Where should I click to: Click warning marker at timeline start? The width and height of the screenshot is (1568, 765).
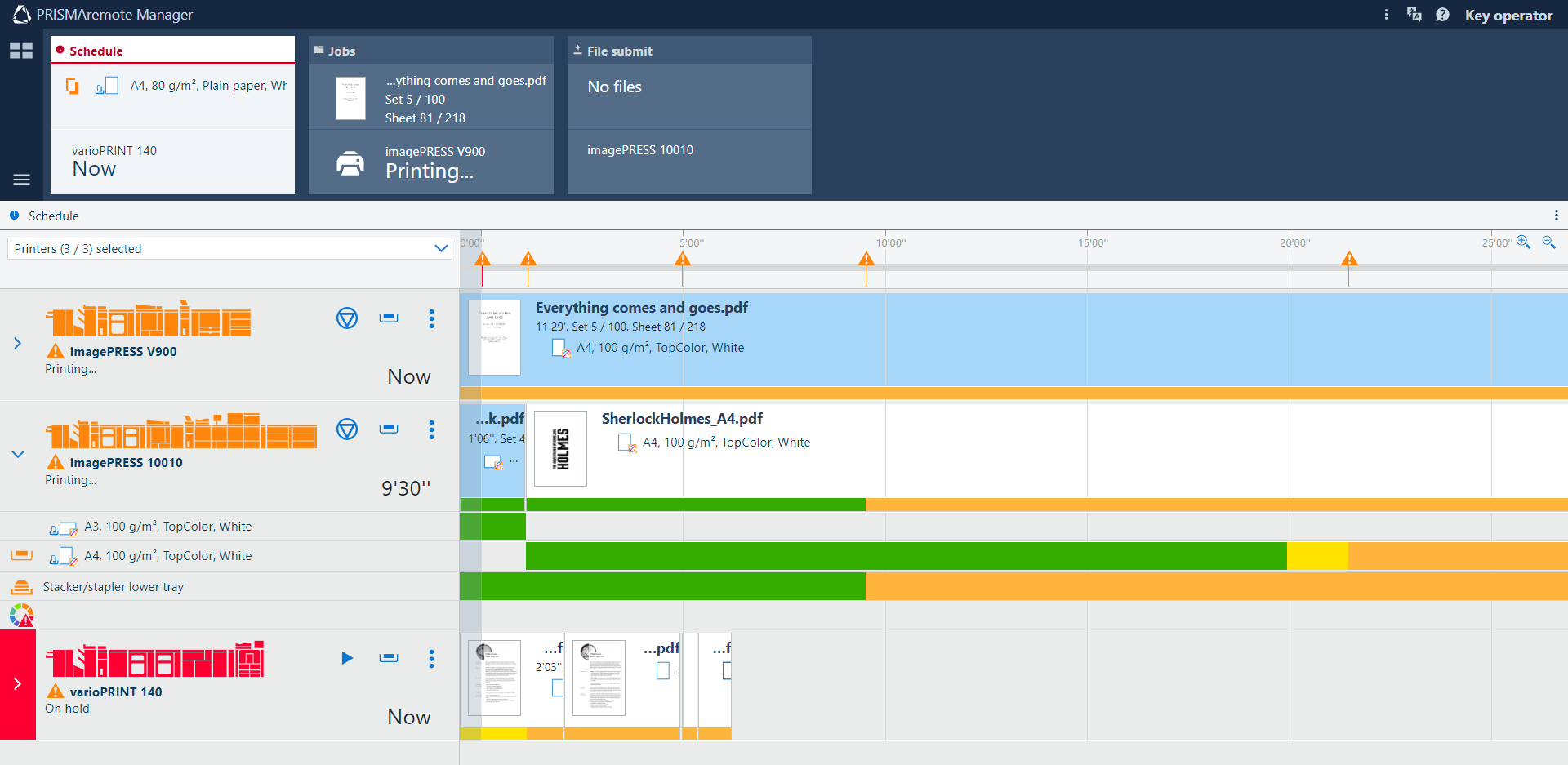pos(483,259)
